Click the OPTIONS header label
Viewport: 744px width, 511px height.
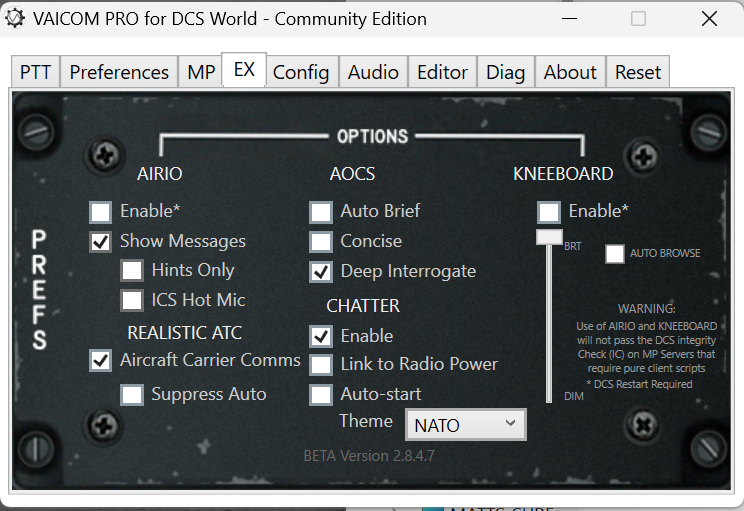(372, 137)
